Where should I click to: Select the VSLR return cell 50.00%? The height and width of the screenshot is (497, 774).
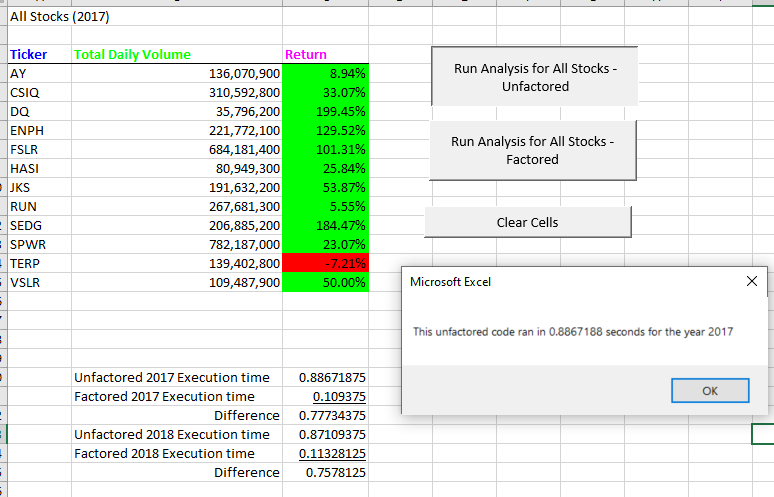click(325, 283)
